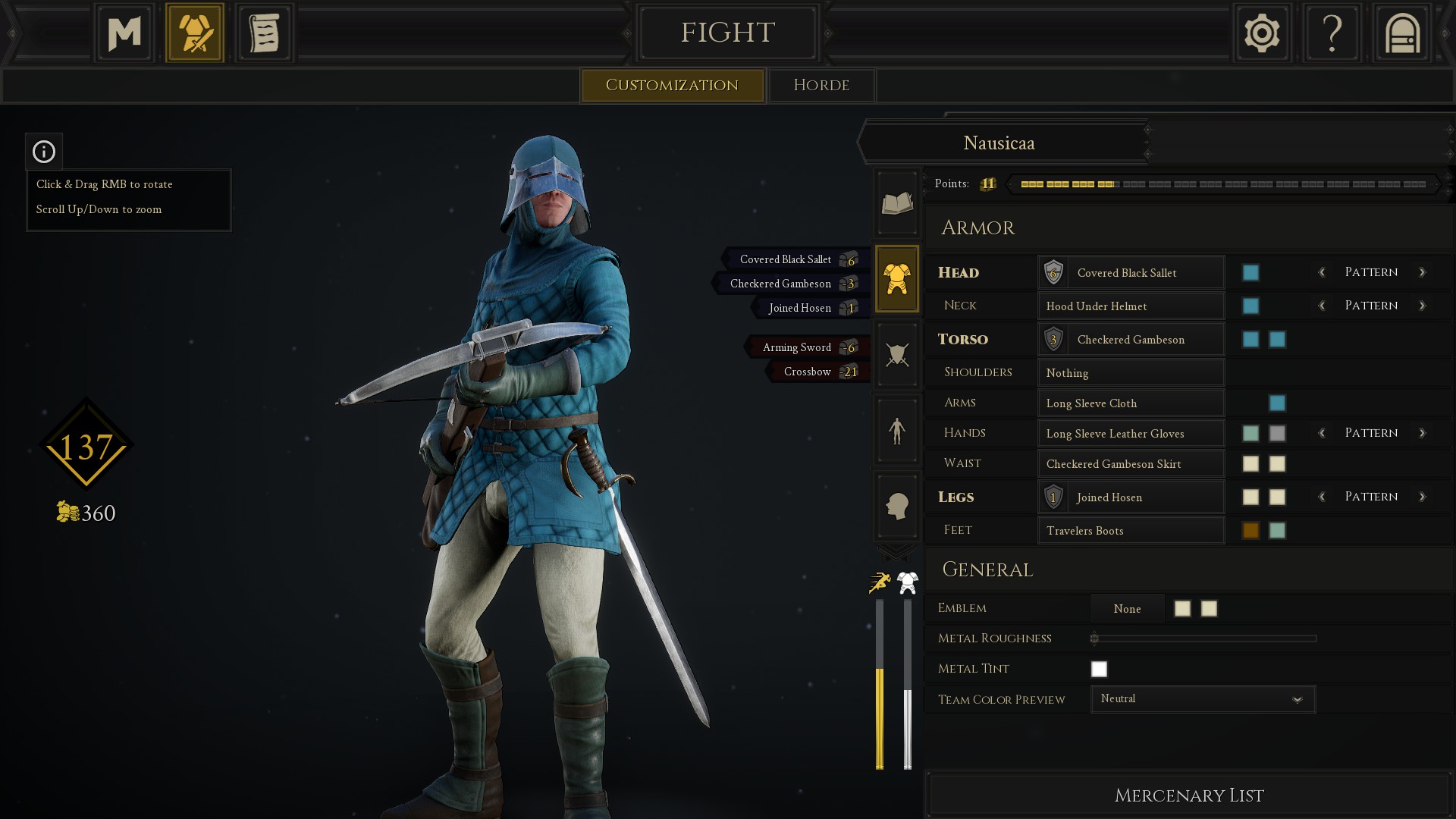Open the Mercenary List
Viewport: 1456px width, 819px height.
[x=1188, y=795]
